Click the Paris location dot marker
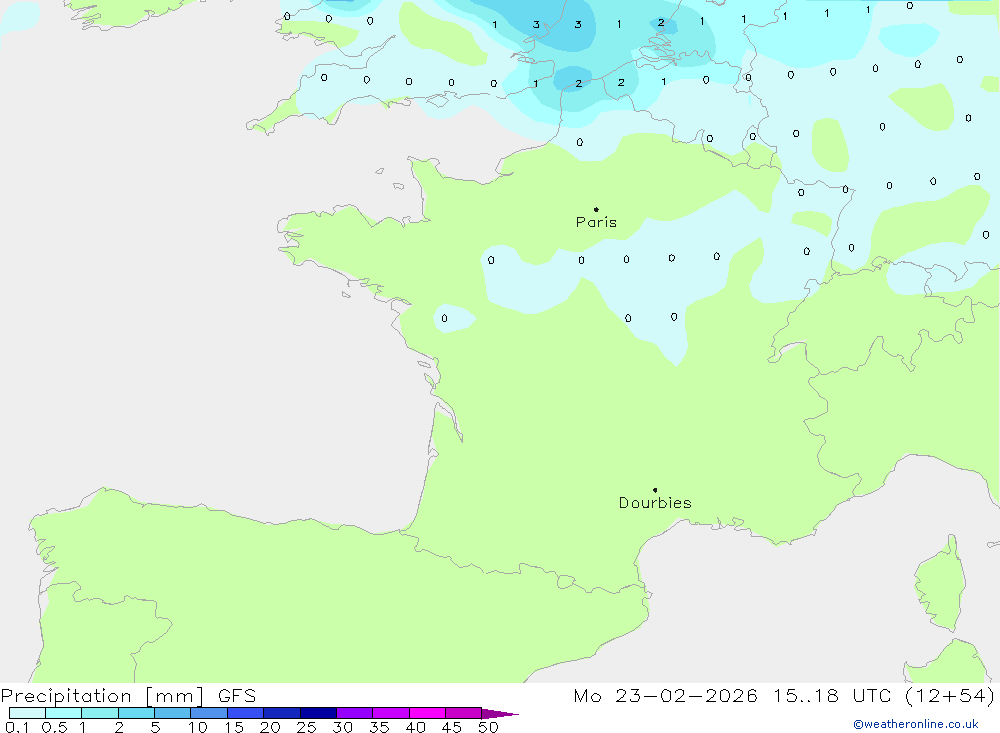This screenshot has width=1000, height=733. click(596, 209)
